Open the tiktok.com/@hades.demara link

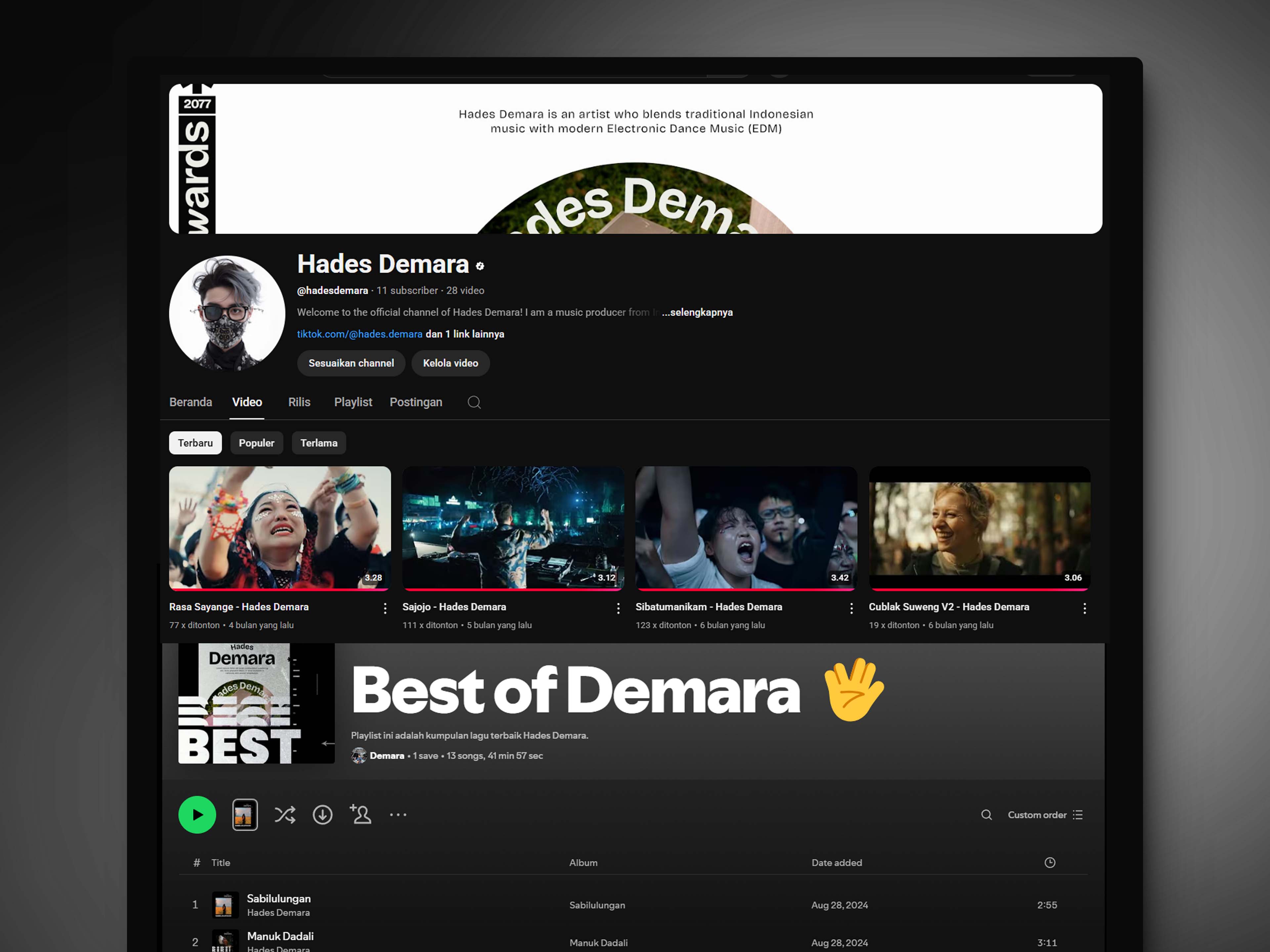pos(360,334)
